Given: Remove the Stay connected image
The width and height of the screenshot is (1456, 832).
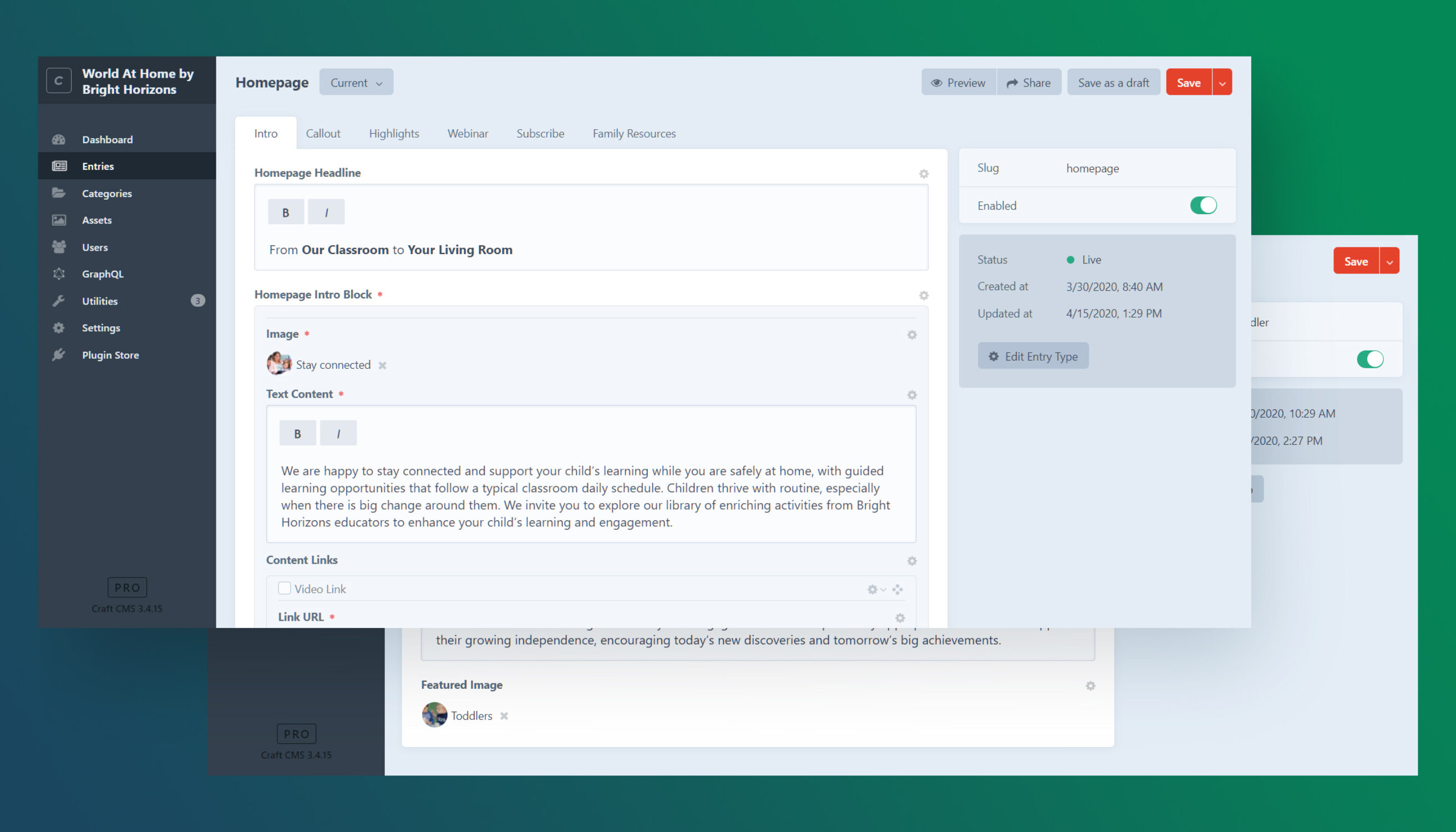Looking at the screenshot, I should (382, 365).
